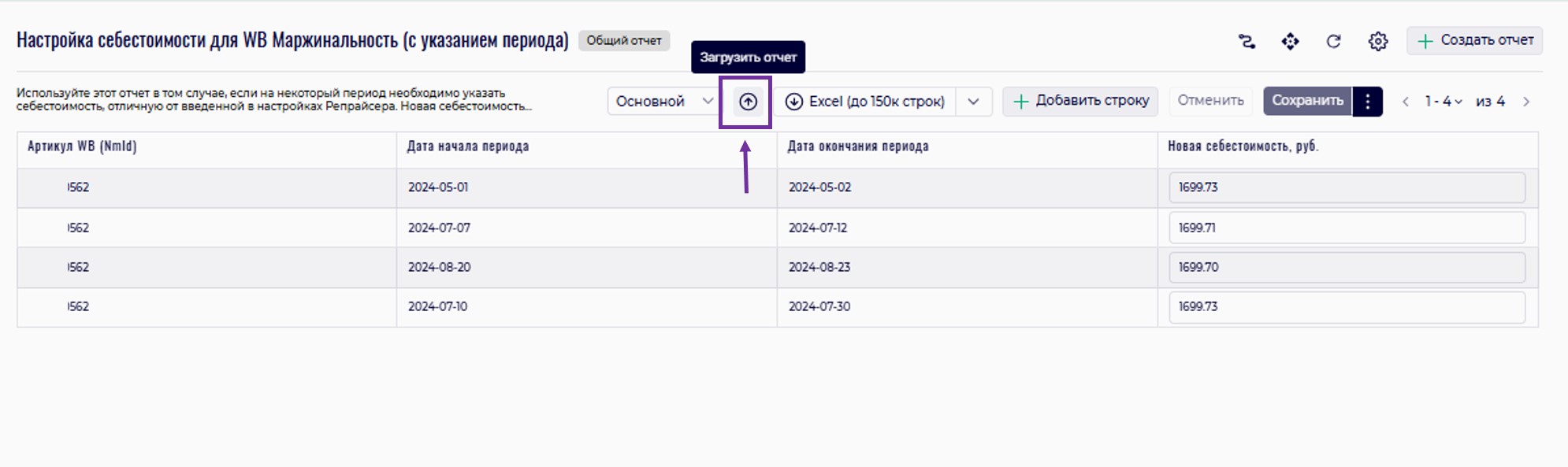Click the Отменить button
This screenshot has height=467, width=1568.
point(1210,101)
